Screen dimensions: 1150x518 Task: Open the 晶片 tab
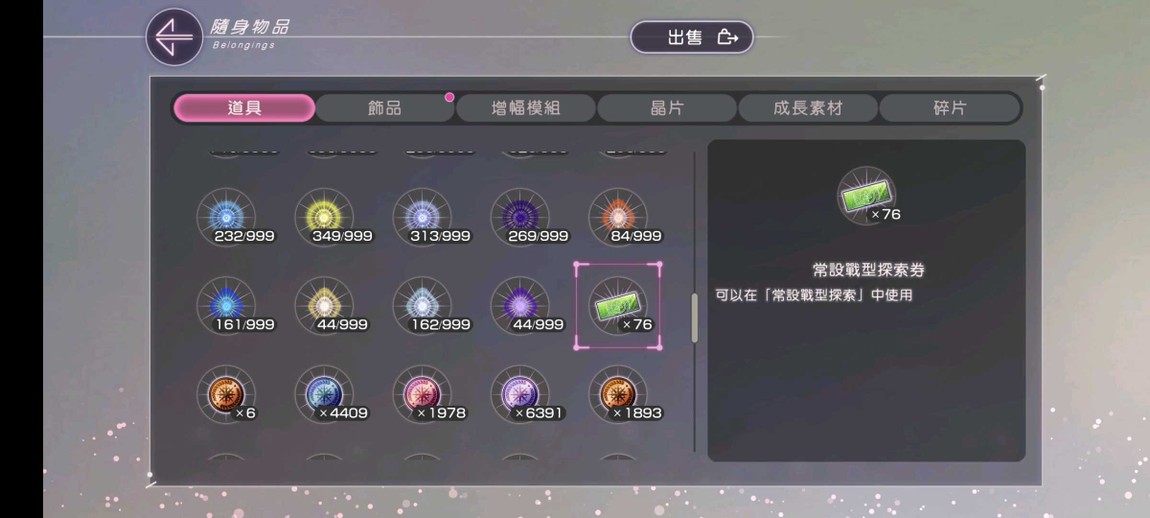[x=667, y=109]
